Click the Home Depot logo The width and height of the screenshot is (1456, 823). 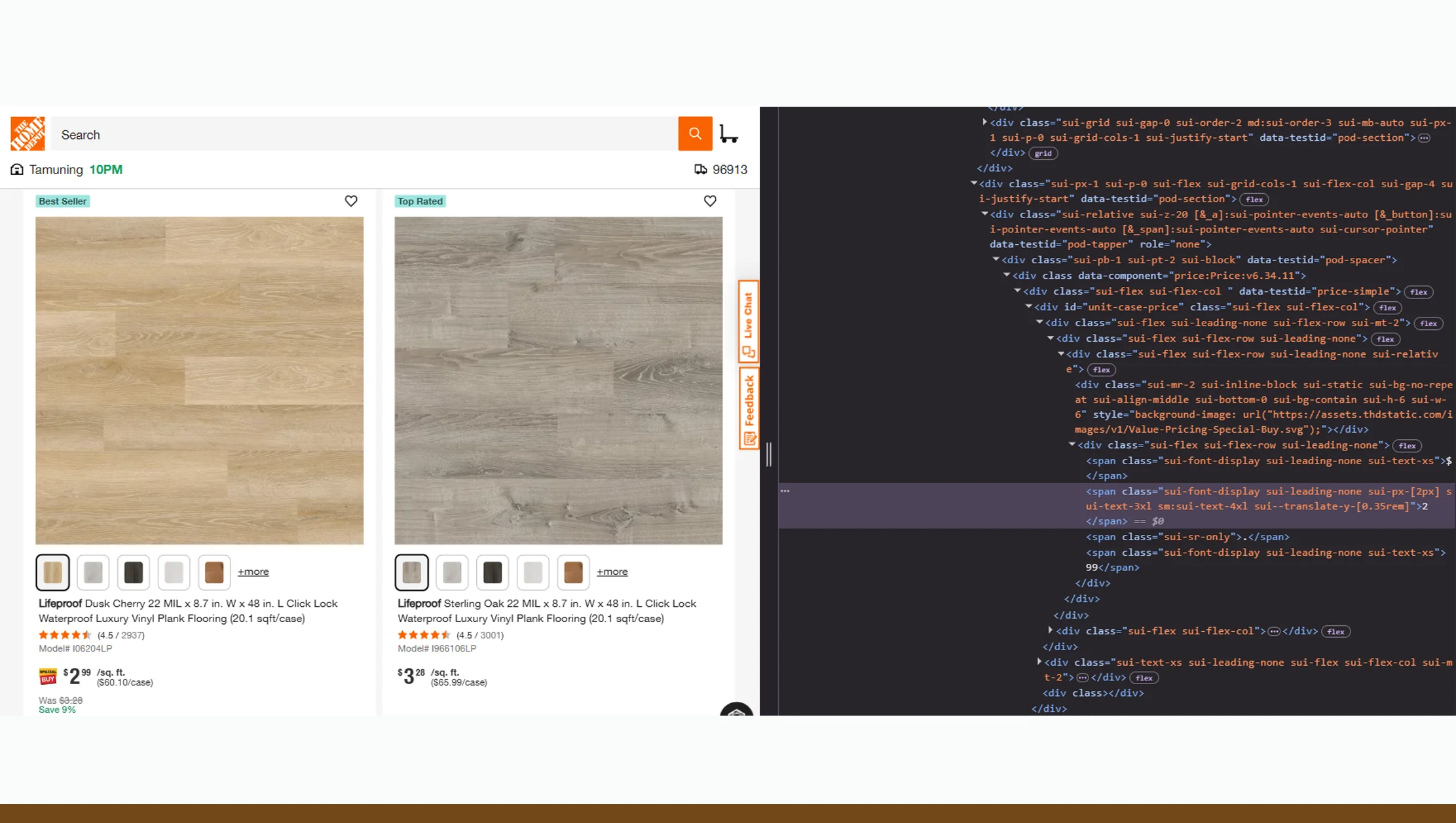[x=27, y=134]
